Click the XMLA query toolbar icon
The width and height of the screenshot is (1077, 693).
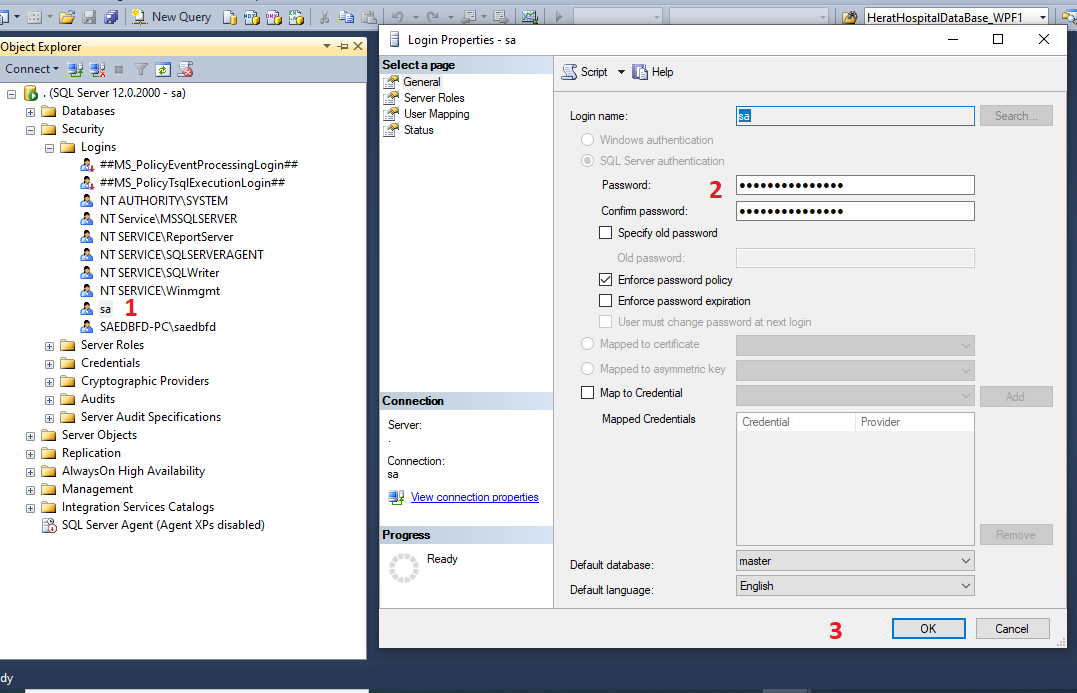(x=295, y=17)
